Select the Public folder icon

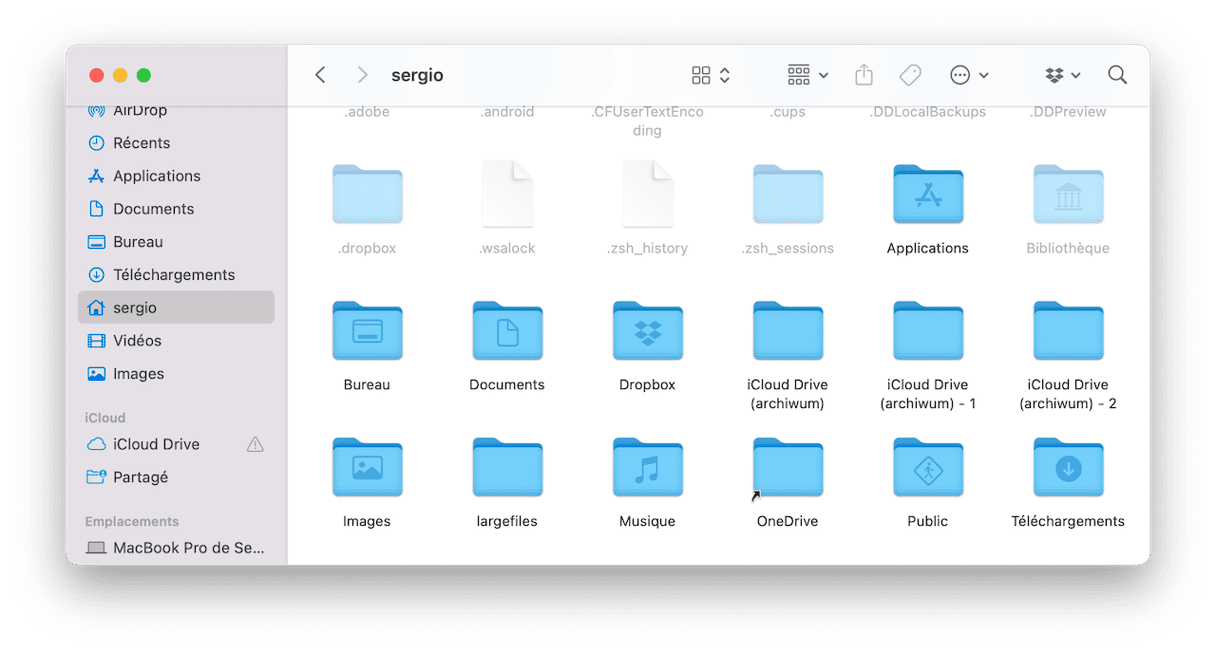(928, 467)
